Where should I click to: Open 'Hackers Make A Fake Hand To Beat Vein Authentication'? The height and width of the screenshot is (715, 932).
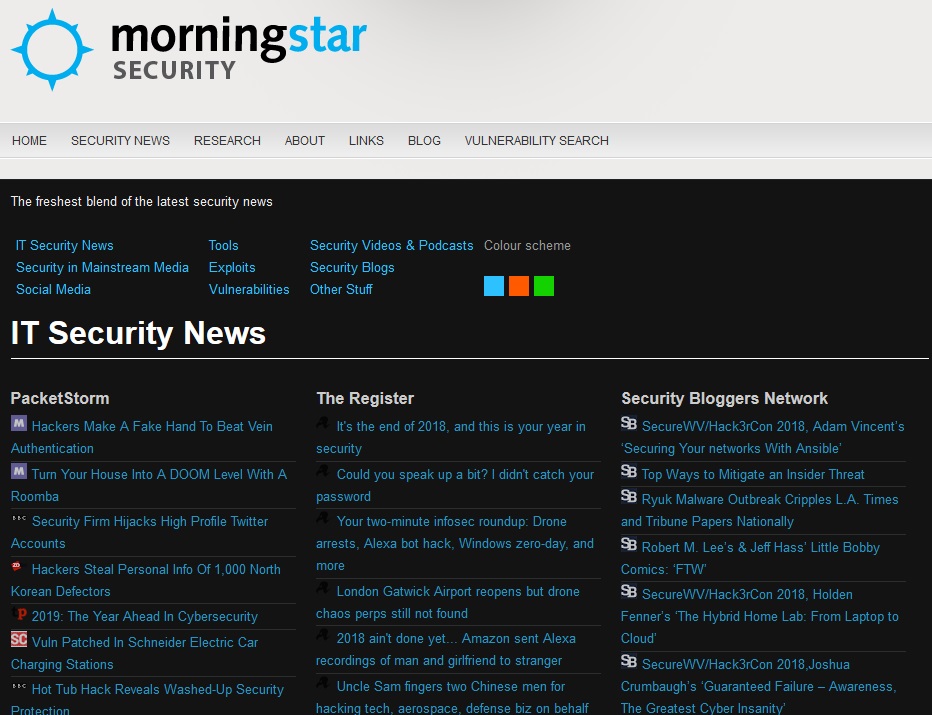point(142,437)
